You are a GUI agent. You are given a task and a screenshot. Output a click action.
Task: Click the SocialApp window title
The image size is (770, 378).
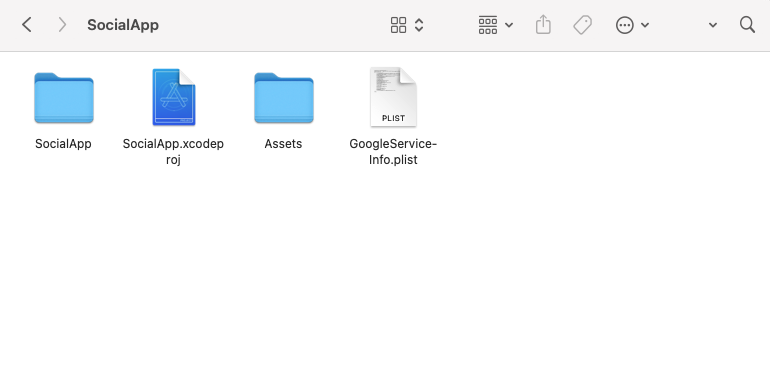click(123, 25)
